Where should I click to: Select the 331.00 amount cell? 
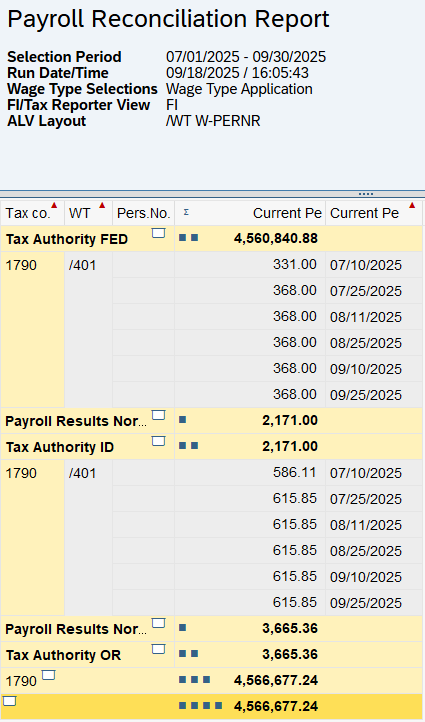250,265
